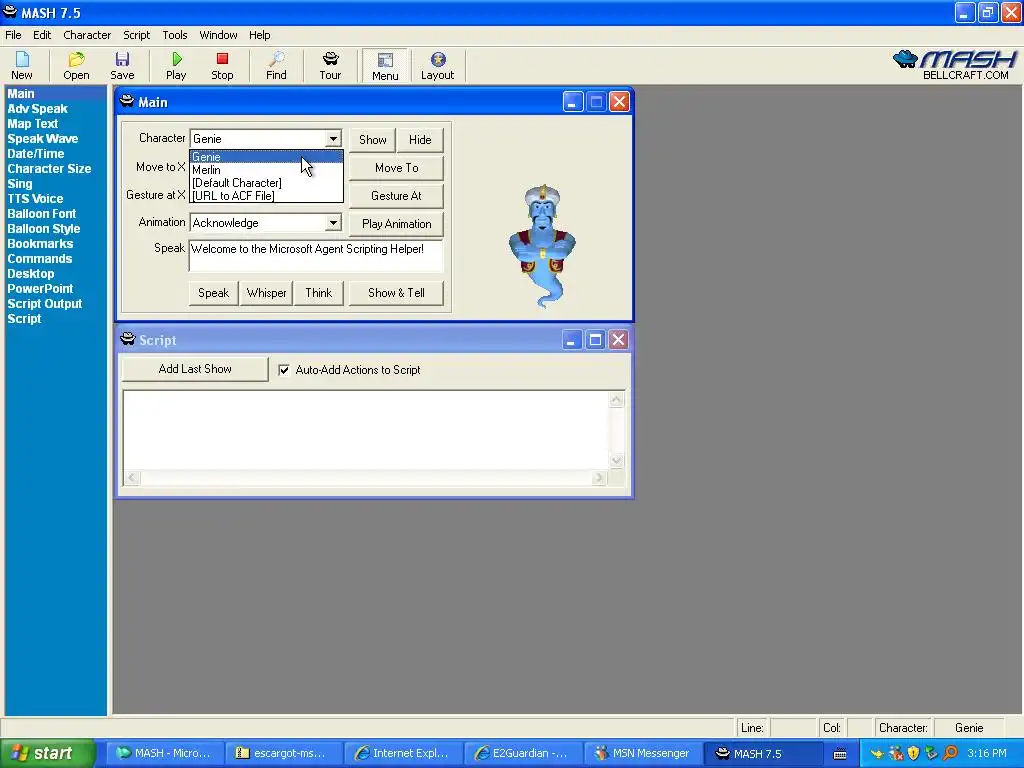The image size is (1024, 768).
Task: Launch the Tour from the toolbar
Action: pyautogui.click(x=330, y=65)
